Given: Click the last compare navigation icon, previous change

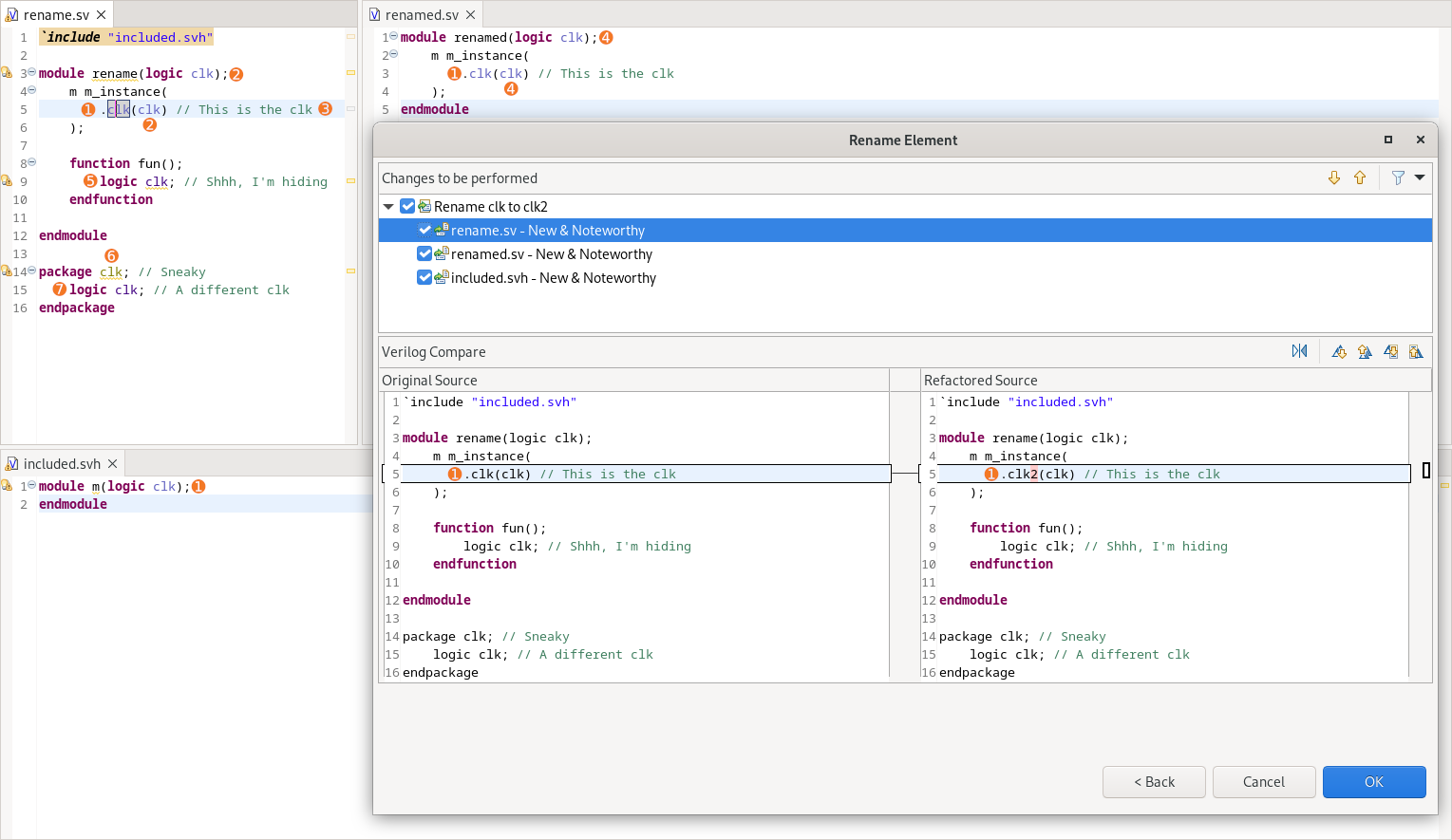Looking at the screenshot, I should click(x=1416, y=352).
